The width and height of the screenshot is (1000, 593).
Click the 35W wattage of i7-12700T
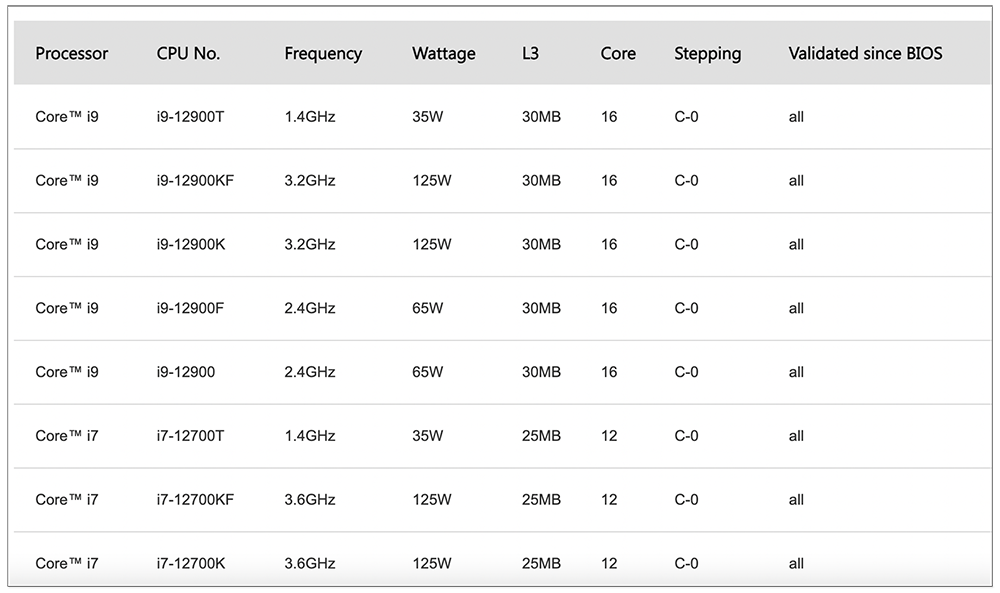[427, 436]
